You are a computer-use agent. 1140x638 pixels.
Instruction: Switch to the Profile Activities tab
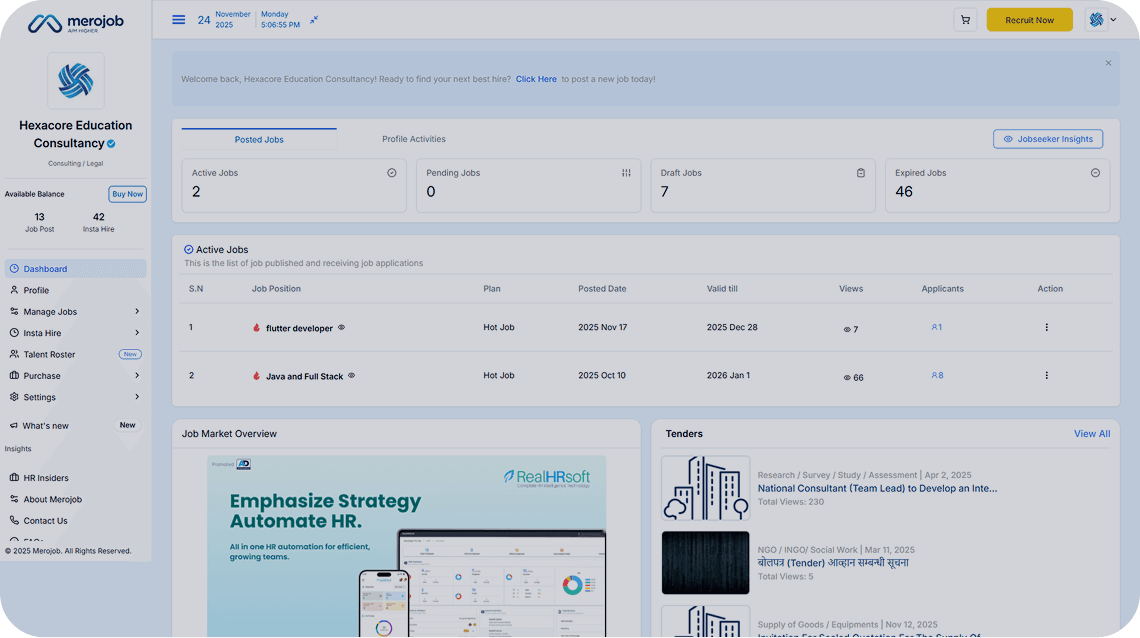413,139
